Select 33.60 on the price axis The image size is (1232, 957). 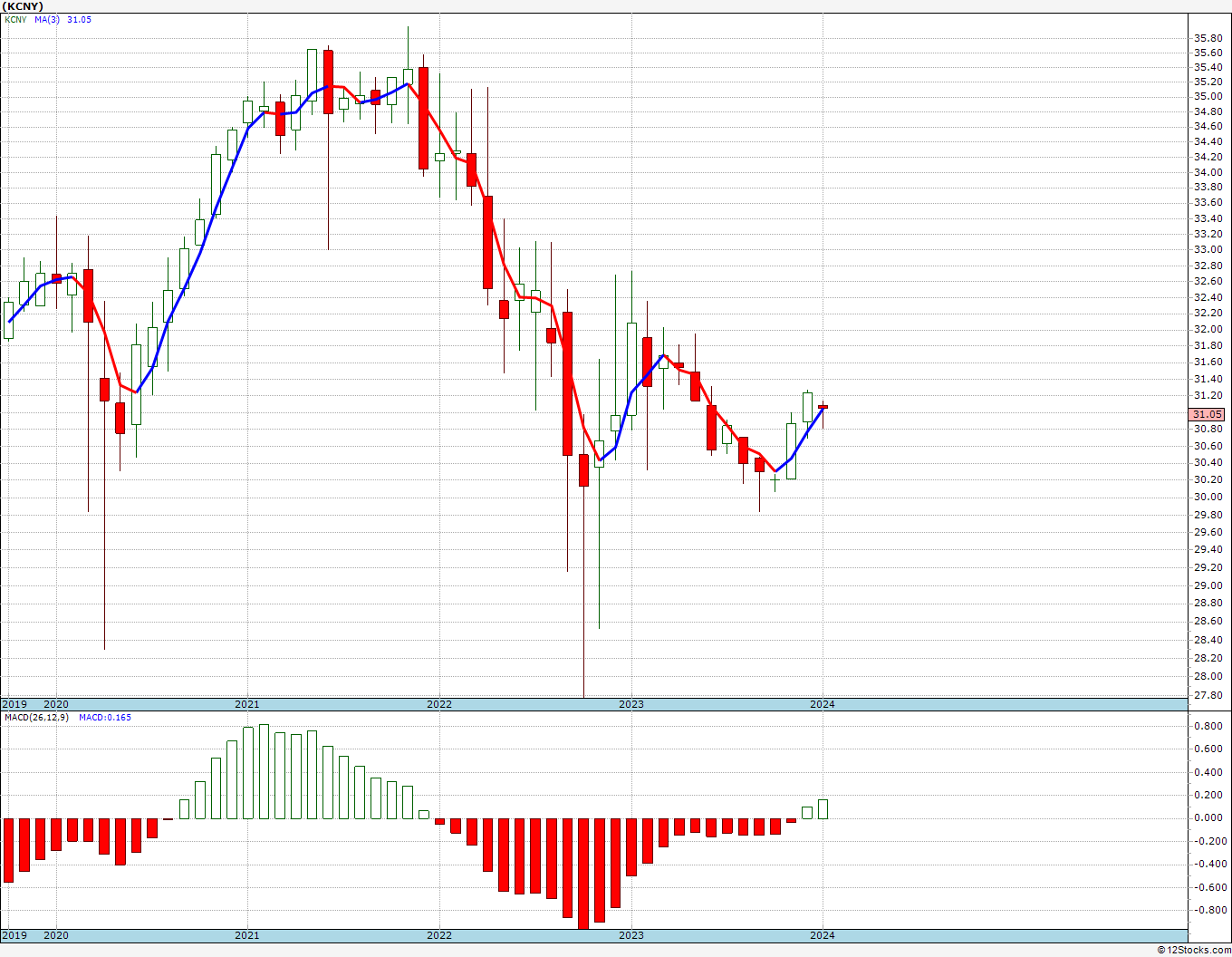(1208, 203)
